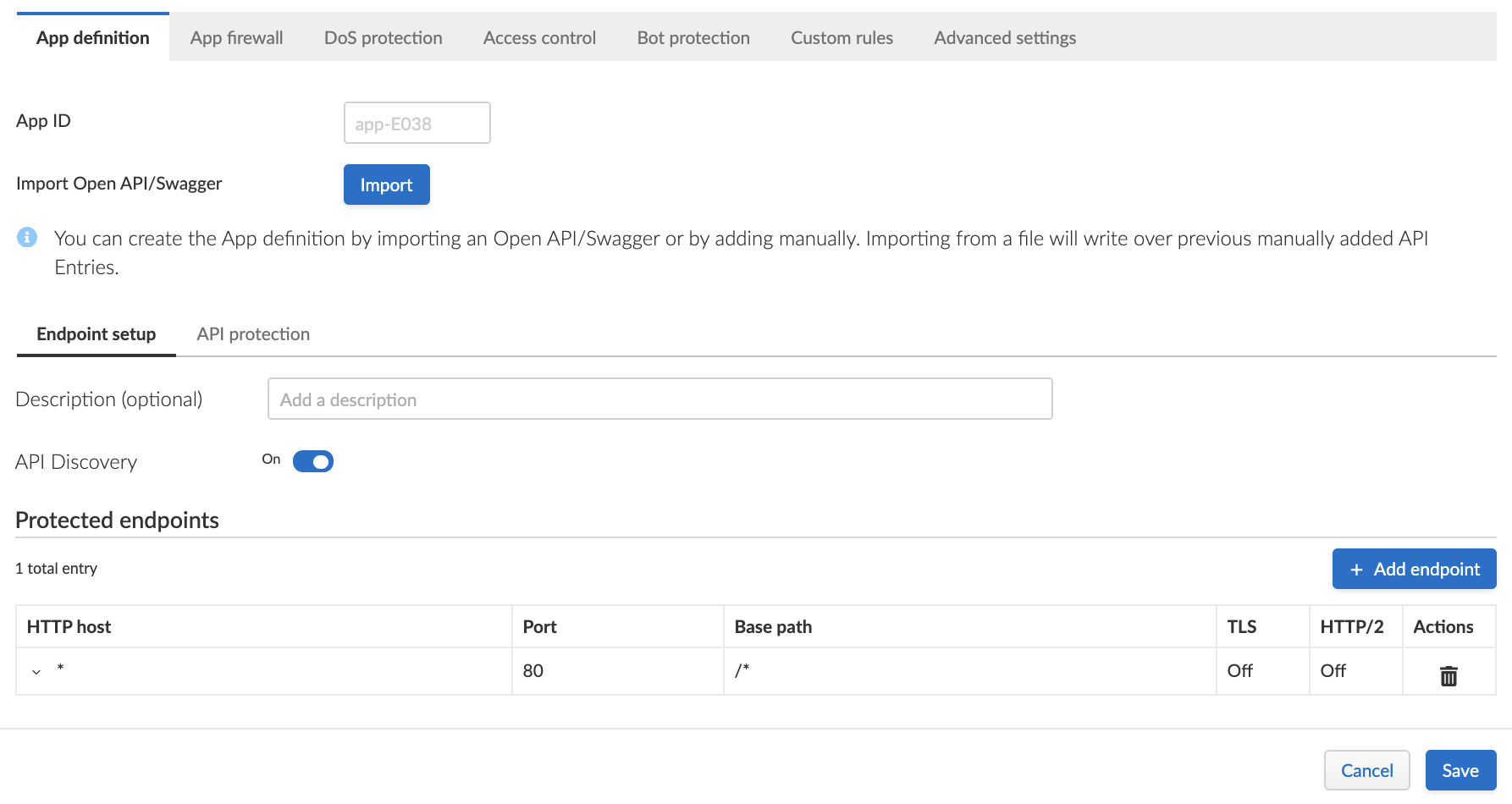Cancel the app definition changes
The image size is (1512, 804).
(x=1366, y=770)
